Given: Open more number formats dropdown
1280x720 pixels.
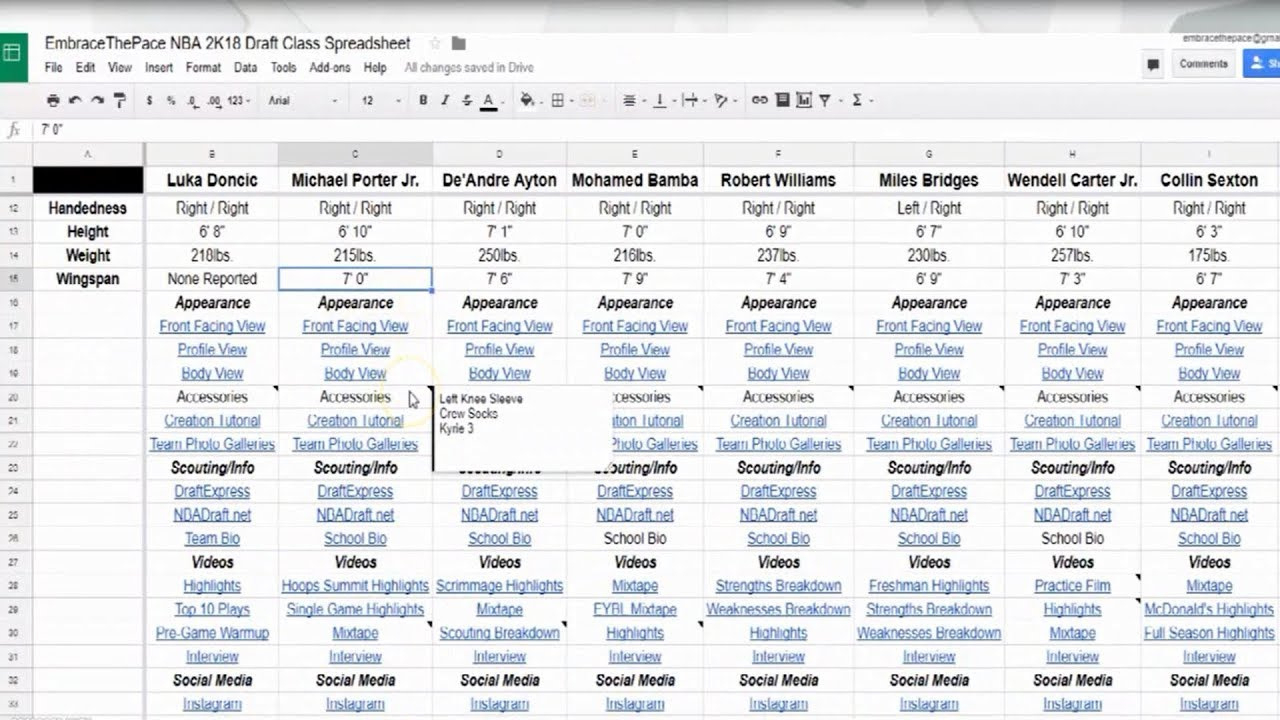Looking at the screenshot, I should point(239,100).
